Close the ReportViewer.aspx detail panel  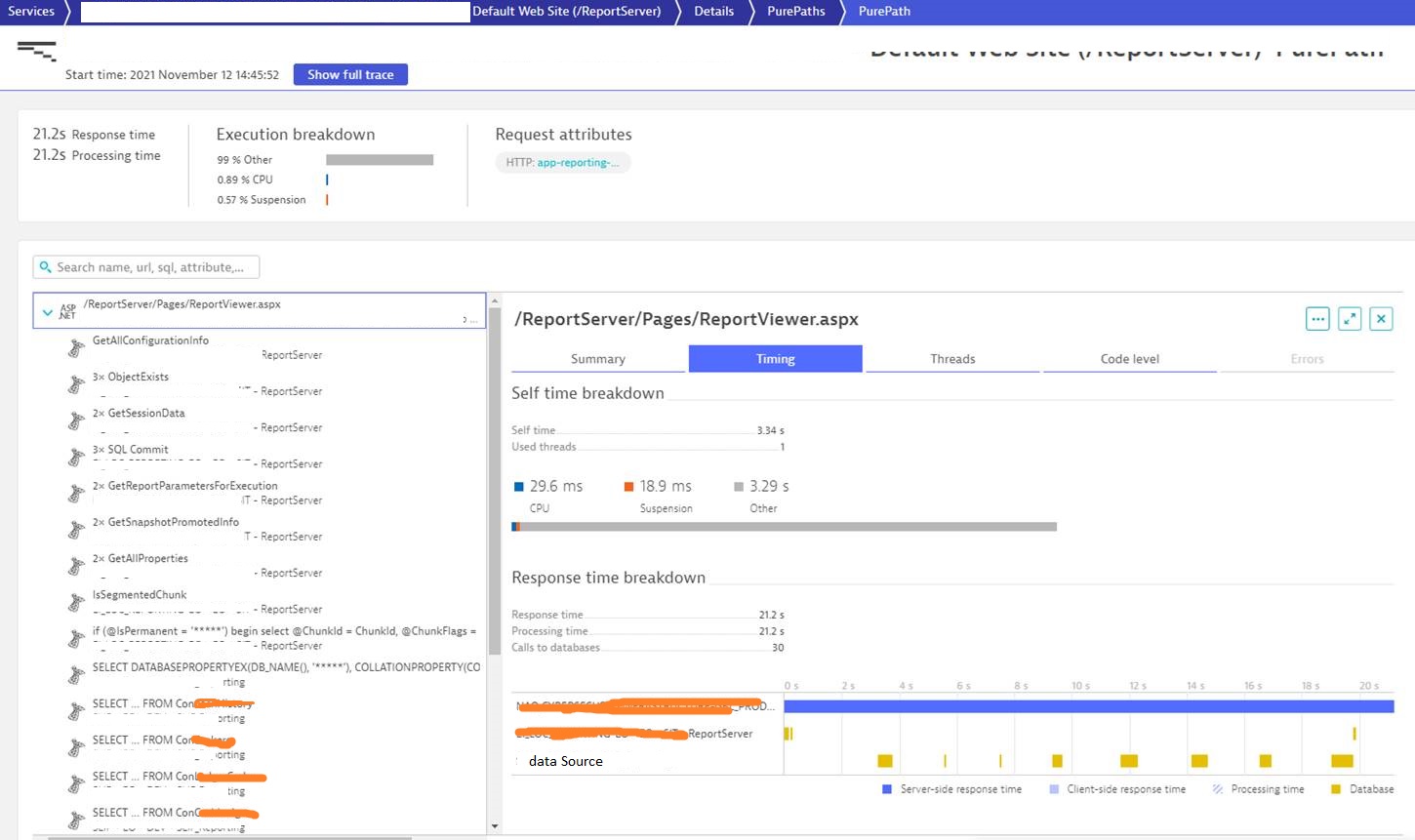pos(1381,318)
